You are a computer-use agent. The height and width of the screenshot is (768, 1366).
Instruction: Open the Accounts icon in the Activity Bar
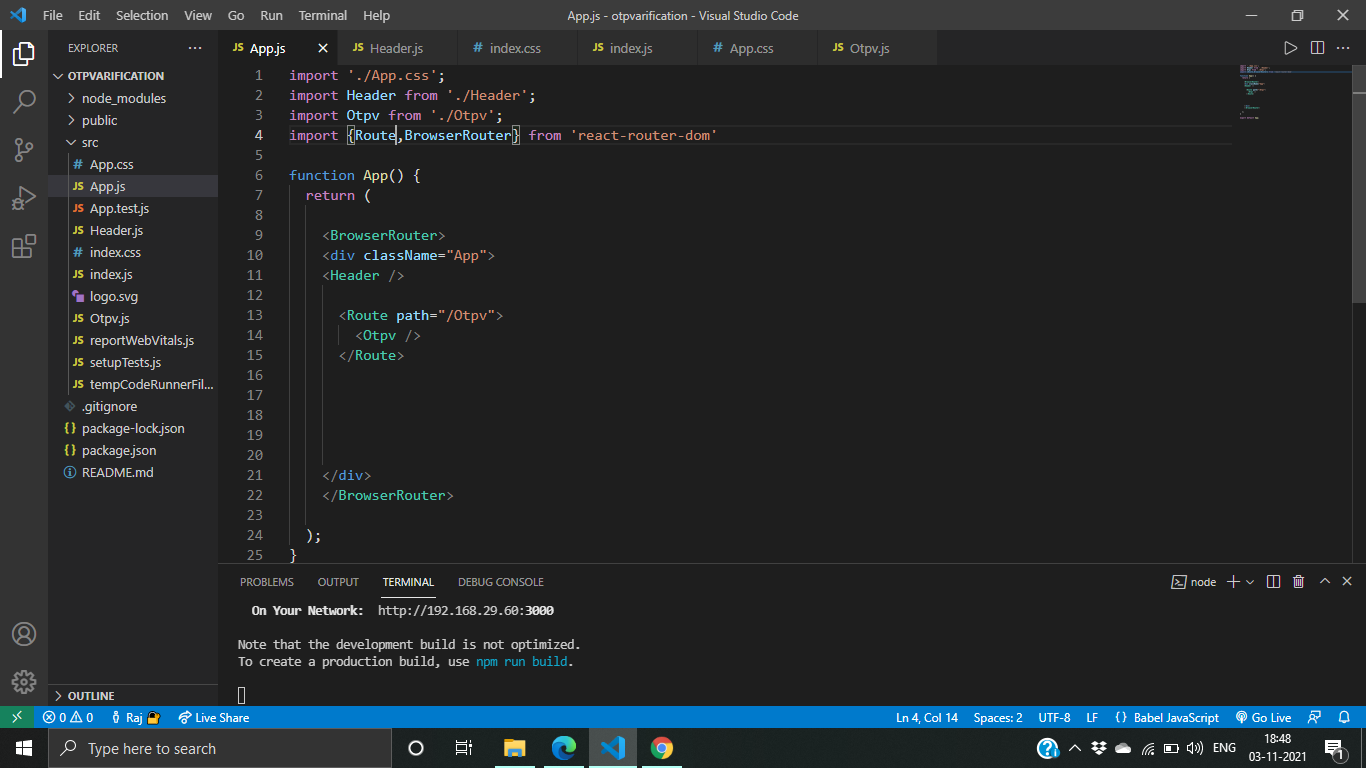click(24, 633)
